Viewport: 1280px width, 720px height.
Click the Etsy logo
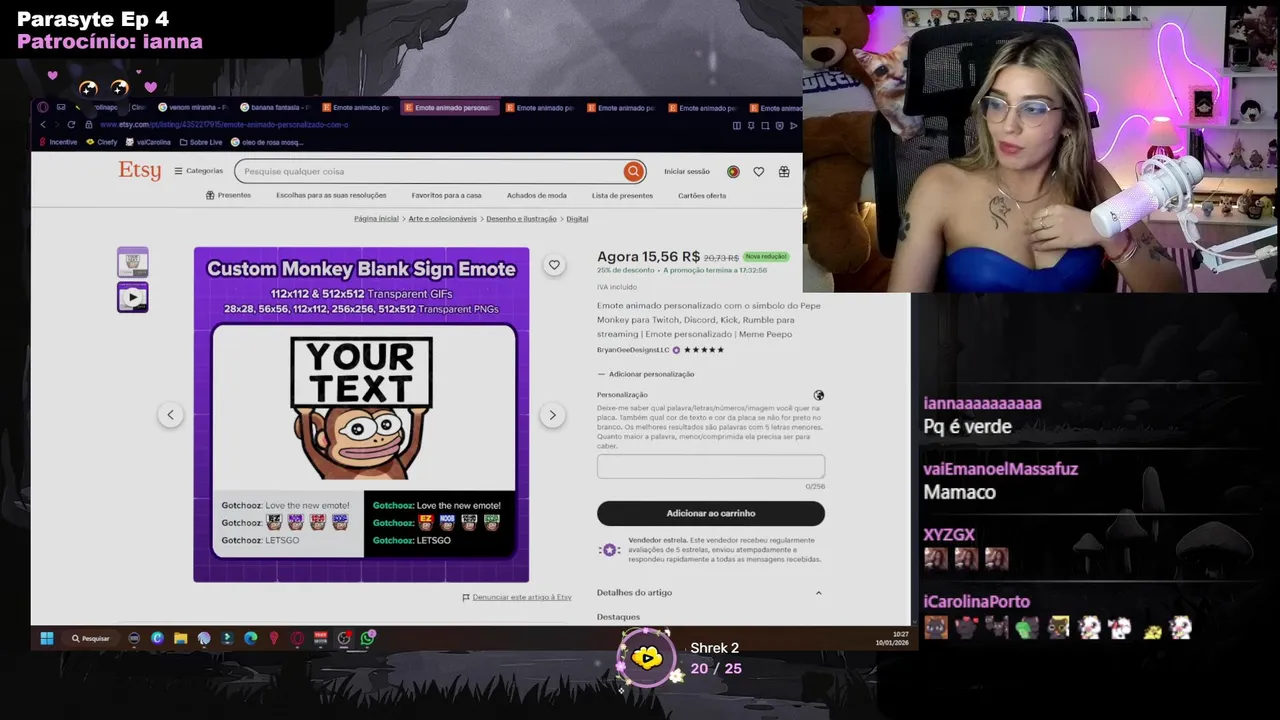[x=139, y=171]
